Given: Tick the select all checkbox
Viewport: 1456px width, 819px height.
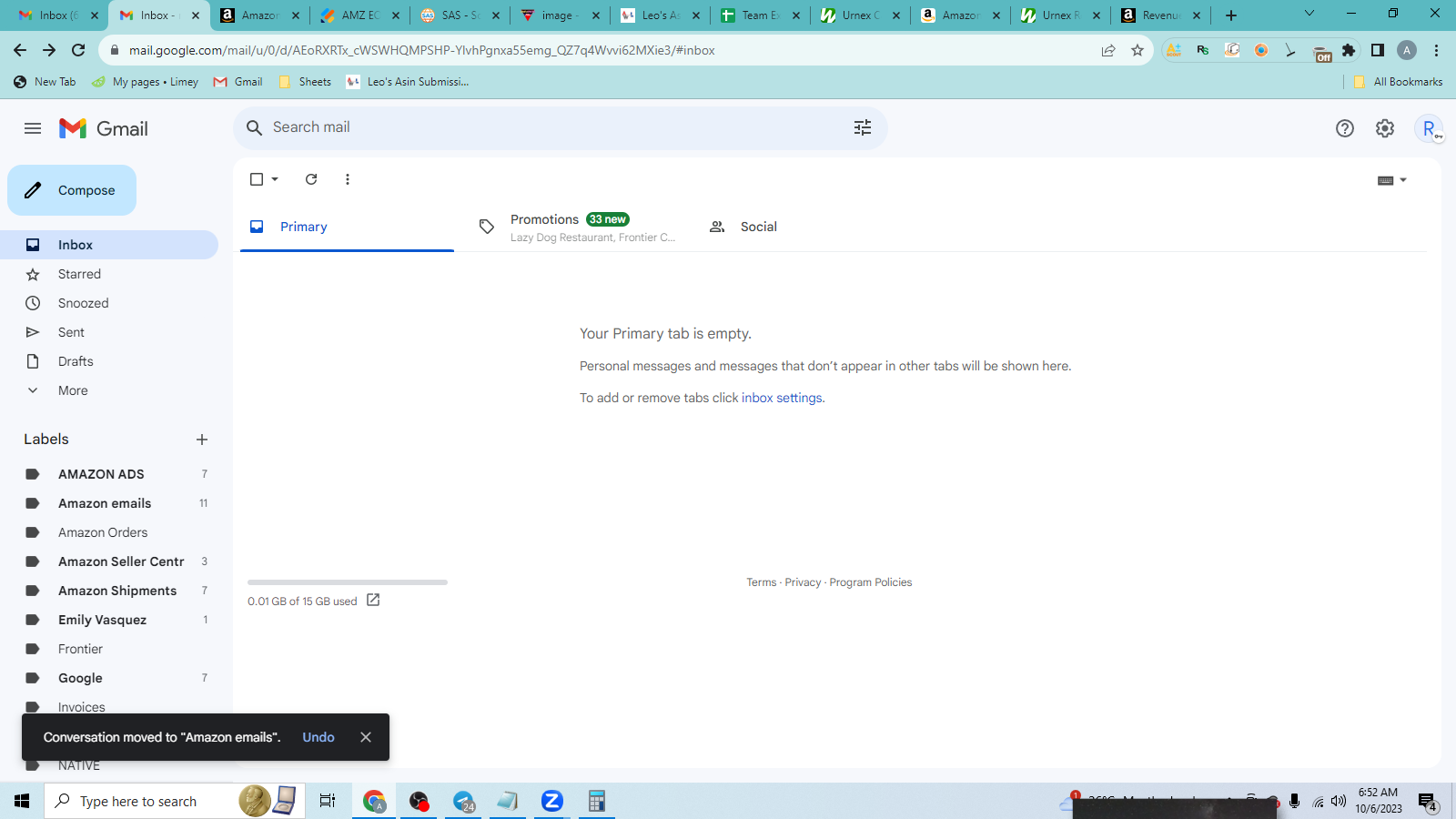Looking at the screenshot, I should (x=257, y=179).
